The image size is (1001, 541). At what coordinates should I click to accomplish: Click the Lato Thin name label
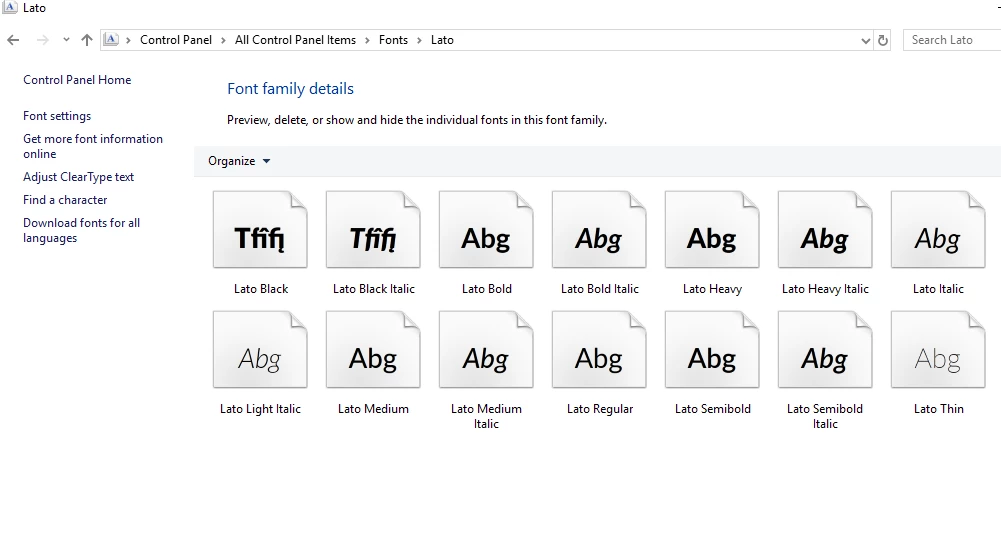click(x=938, y=409)
